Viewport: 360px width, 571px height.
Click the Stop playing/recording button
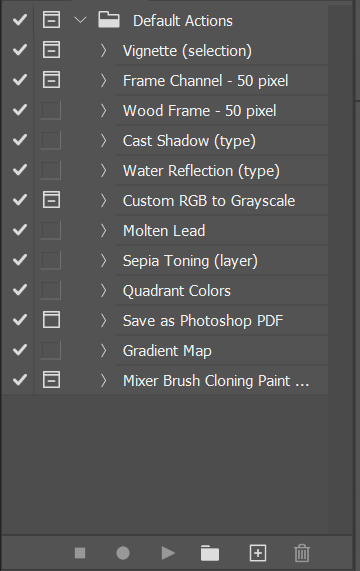(x=80, y=553)
